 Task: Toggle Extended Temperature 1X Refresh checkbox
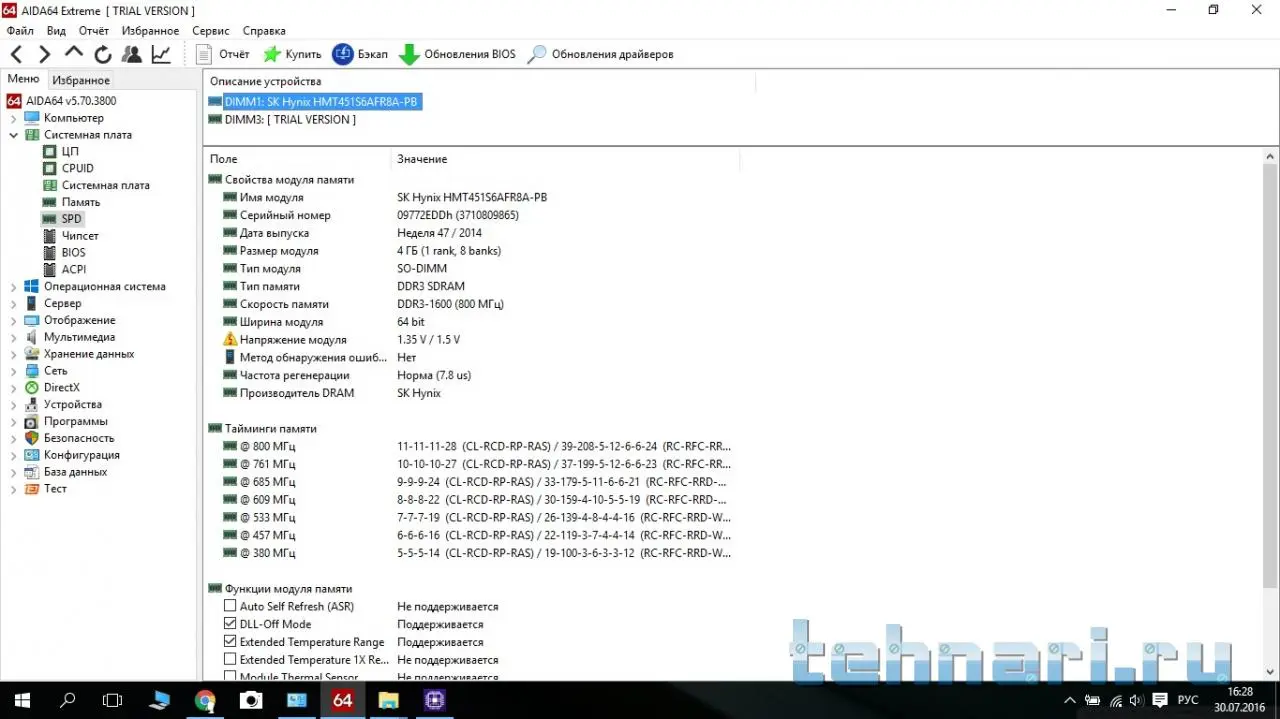coord(230,660)
